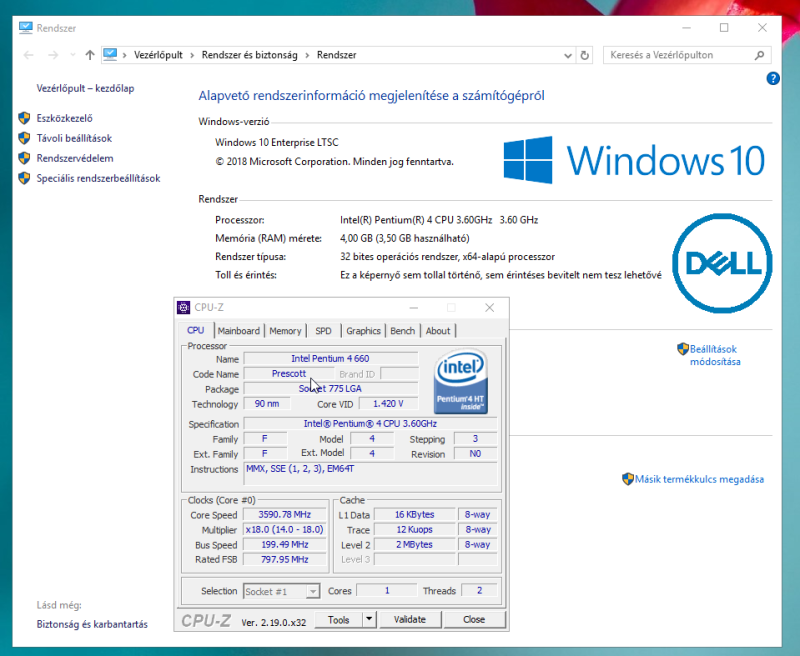Switch to Graphics tab
Viewport: 800px width, 656px height.
tap(363, 331)
